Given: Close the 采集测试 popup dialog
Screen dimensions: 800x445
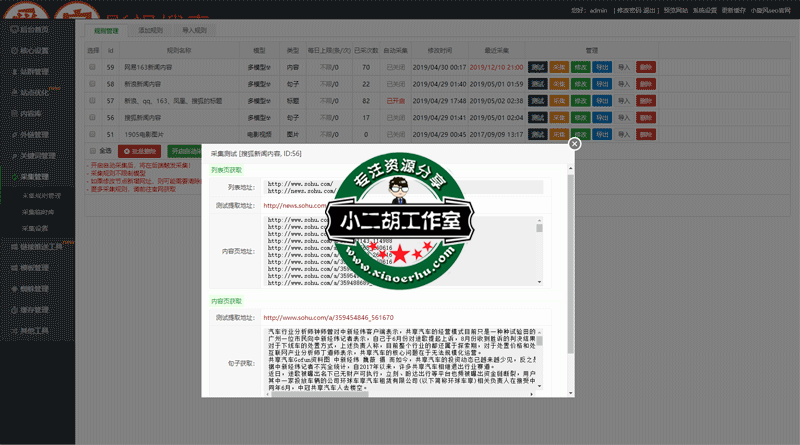Looking at the screenshot, I should coord(574,144).
